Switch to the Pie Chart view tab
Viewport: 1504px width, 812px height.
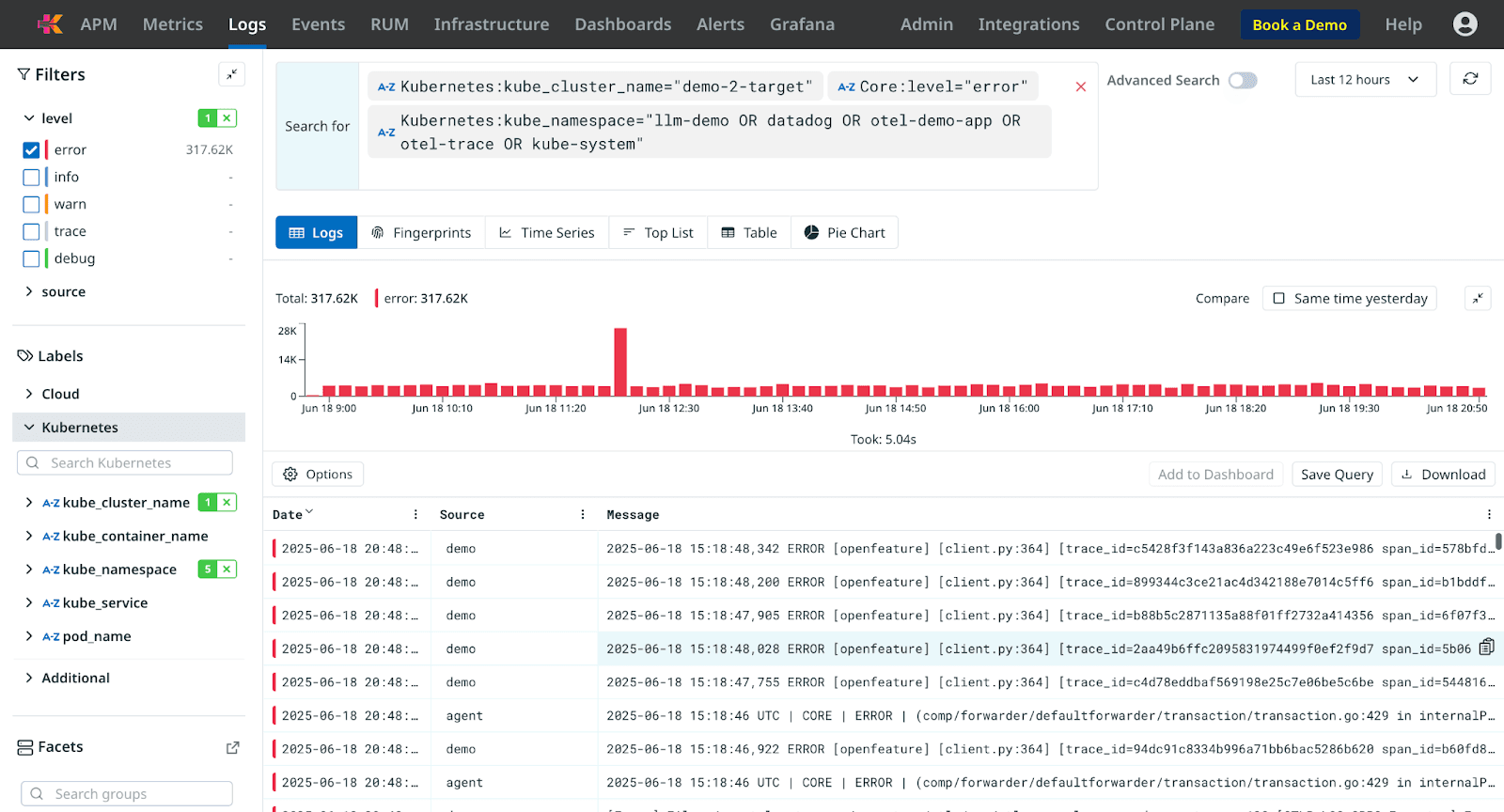coord(845,233)
